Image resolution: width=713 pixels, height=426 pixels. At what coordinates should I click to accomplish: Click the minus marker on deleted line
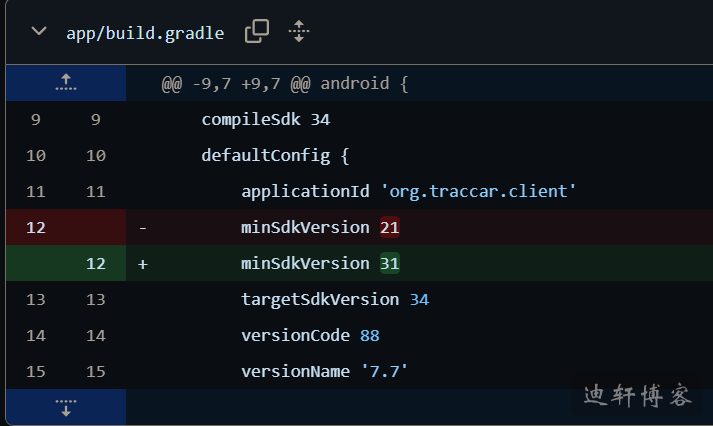coord(143,227)
